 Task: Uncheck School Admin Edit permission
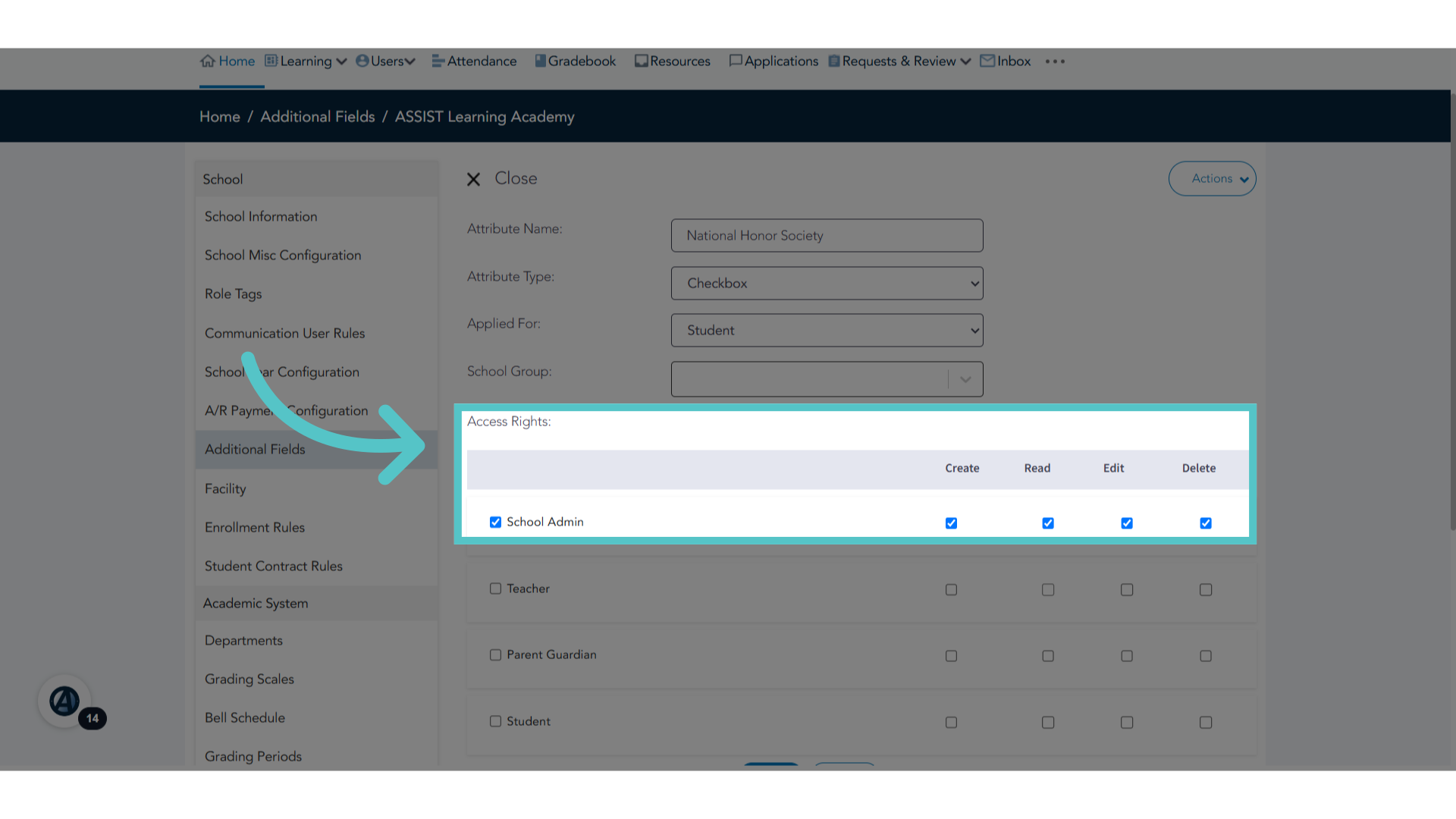click(x=1127, y=523)
